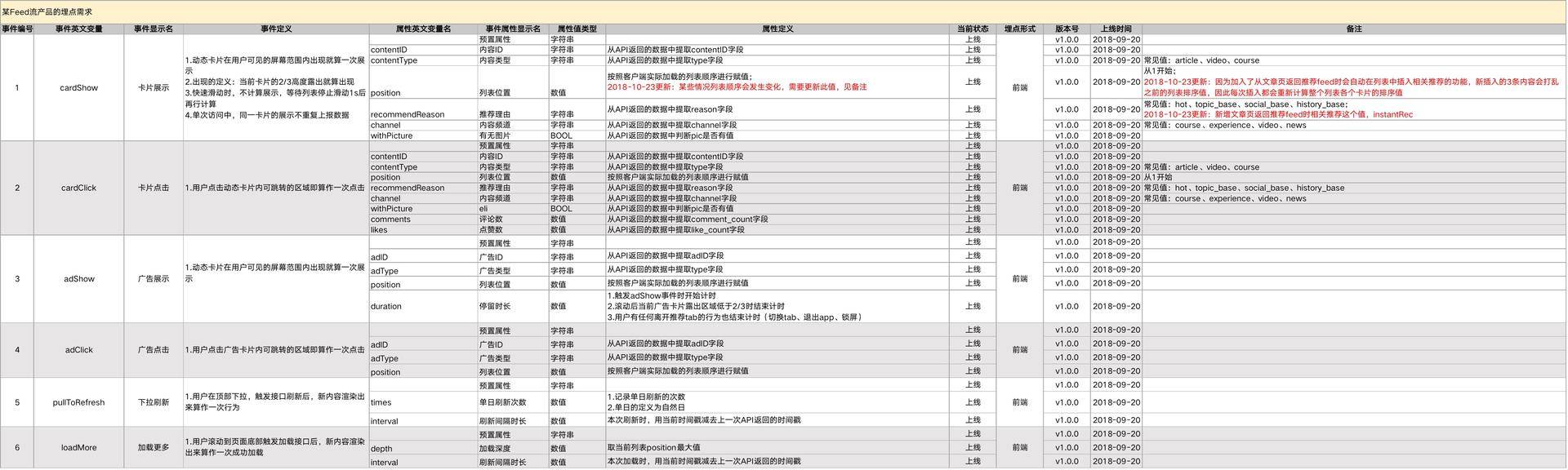Select the 备注 header cell
Screen dimensions: 1568x470
click(1354, 29)
